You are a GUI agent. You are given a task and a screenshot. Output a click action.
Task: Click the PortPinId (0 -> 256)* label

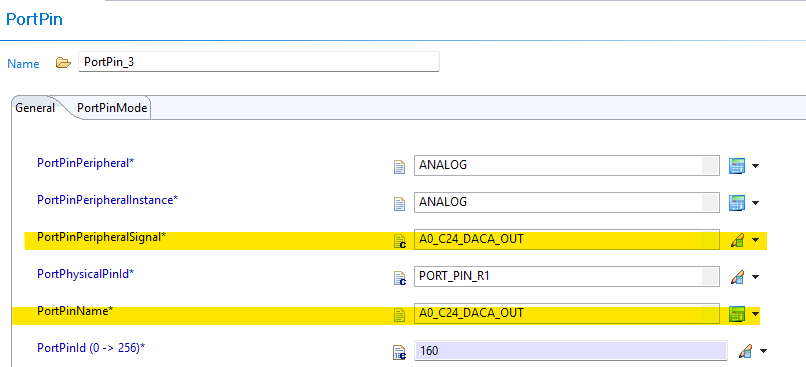(x=91, y=348)
